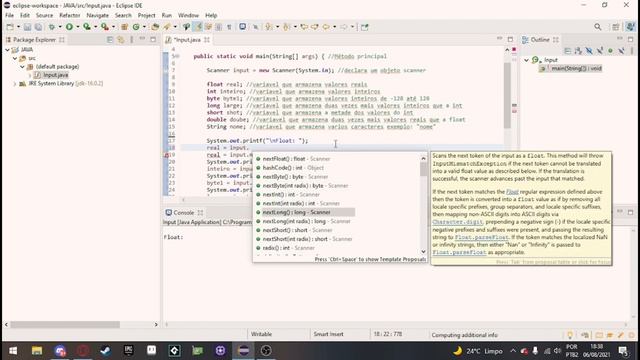Image resolution: width=640 pixels, height=360 pixels.
Task: Click the proposal list's scrollbar thumb
Action: tap(423, 169)
